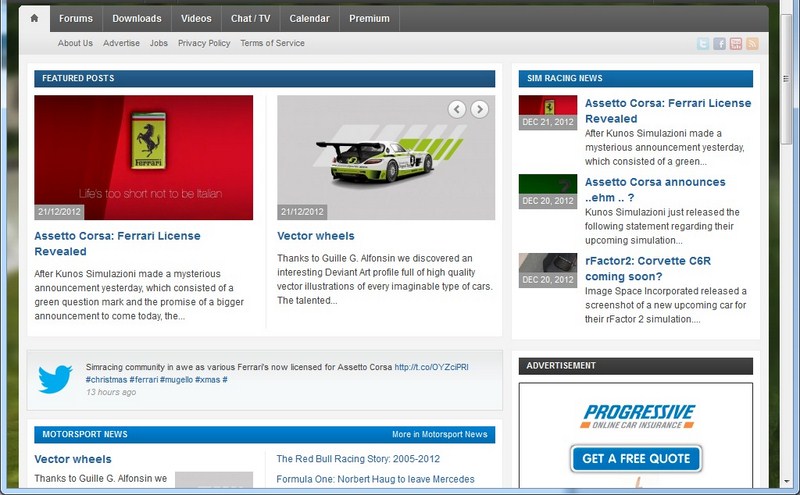Open the Videos tab
The height and width of the screenshot is (495, 800).
[x=196, y=19]
